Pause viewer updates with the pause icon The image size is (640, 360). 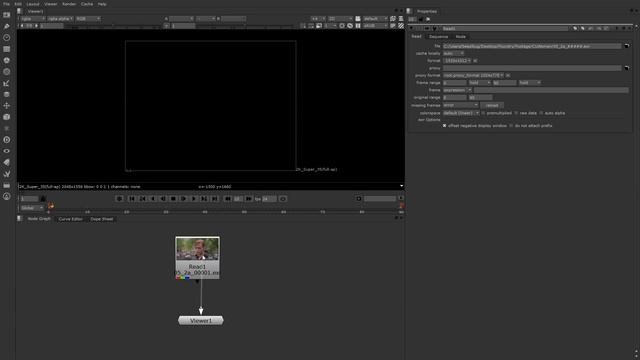pos(358,26)
